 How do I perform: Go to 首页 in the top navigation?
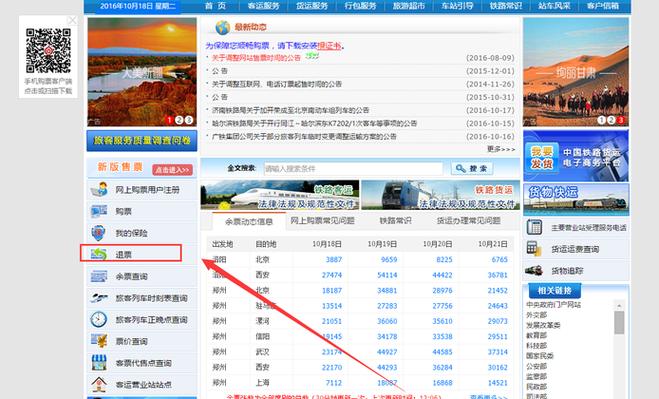coord(215,6)
